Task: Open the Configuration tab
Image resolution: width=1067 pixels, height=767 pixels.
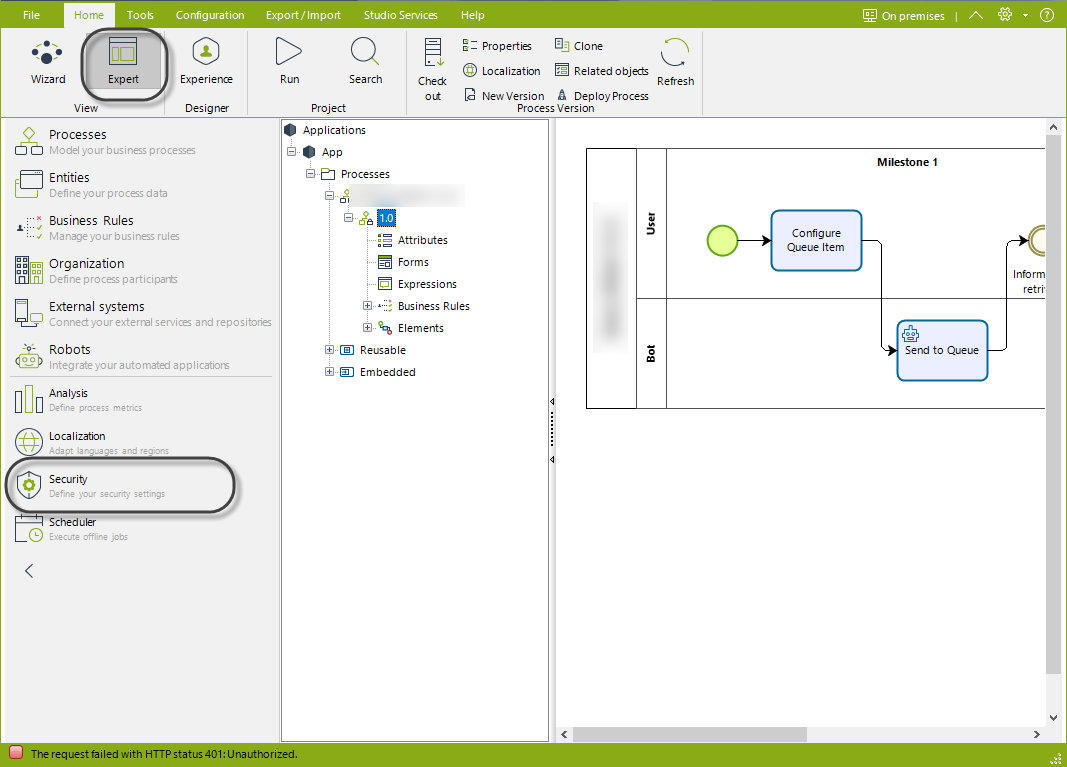Action: (x=210, y=15)
